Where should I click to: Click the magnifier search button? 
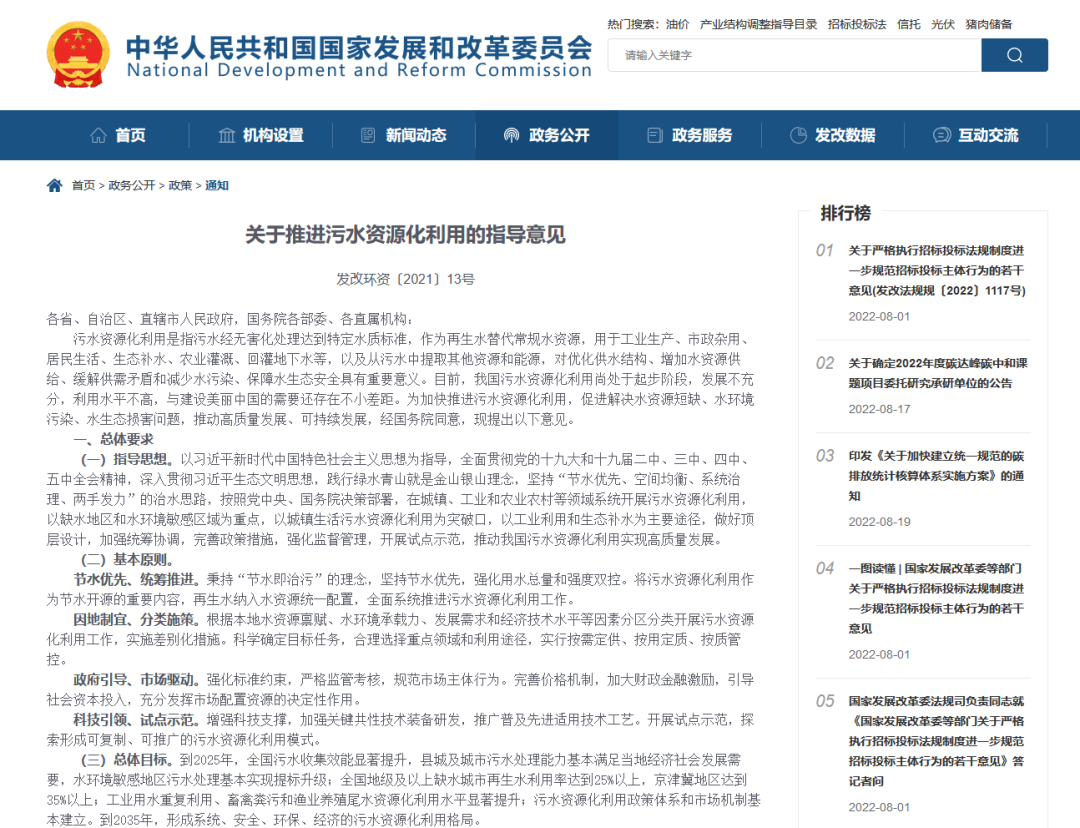[x=1015, y=55]
